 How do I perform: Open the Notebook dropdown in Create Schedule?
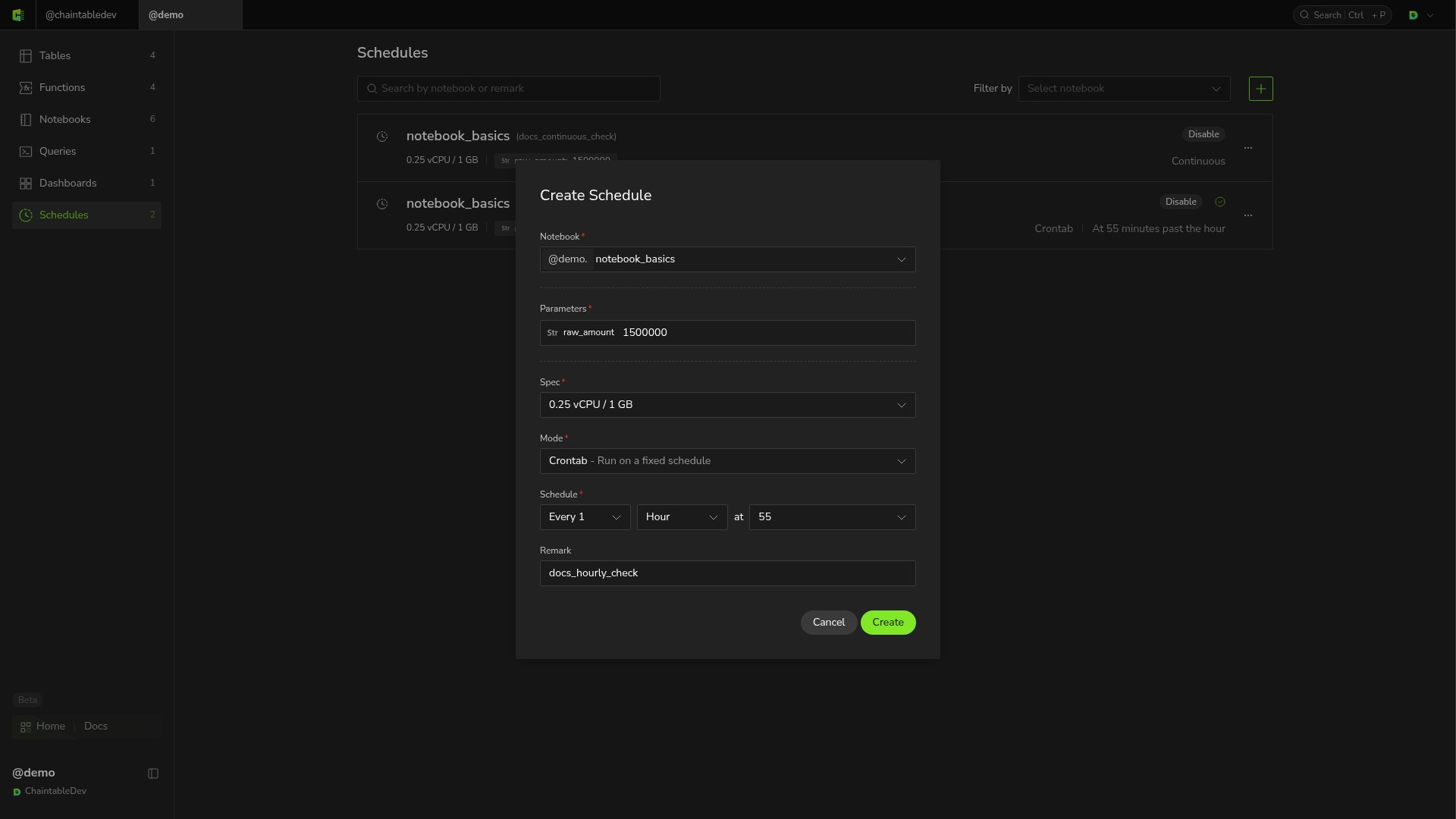click(728, 259)
